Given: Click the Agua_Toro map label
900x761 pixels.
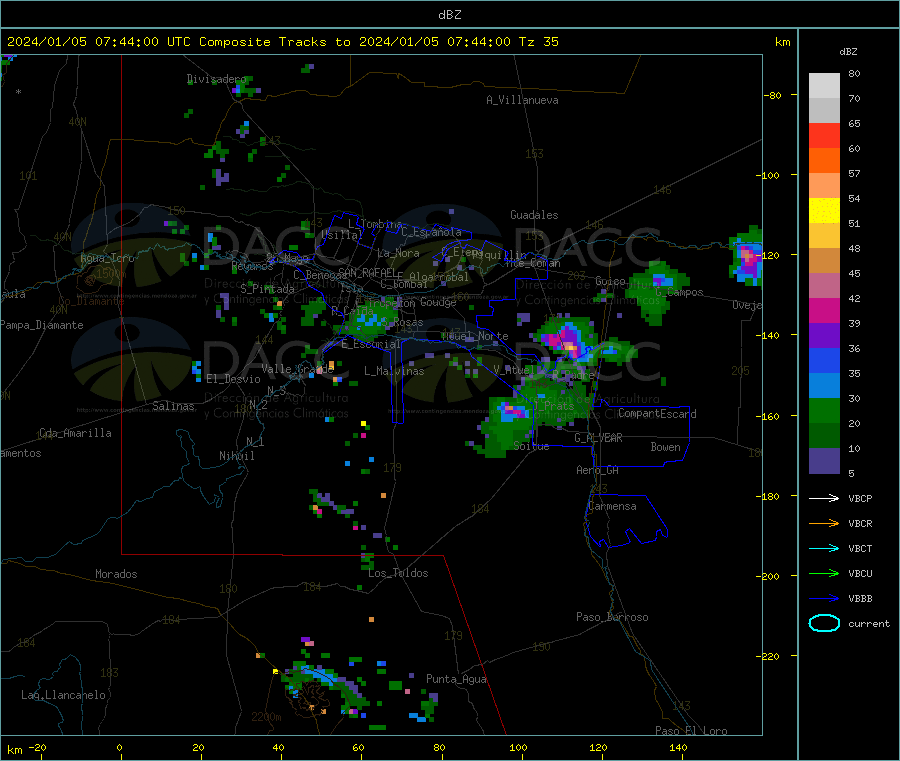Looking at the screenshot, I should 107,258.
